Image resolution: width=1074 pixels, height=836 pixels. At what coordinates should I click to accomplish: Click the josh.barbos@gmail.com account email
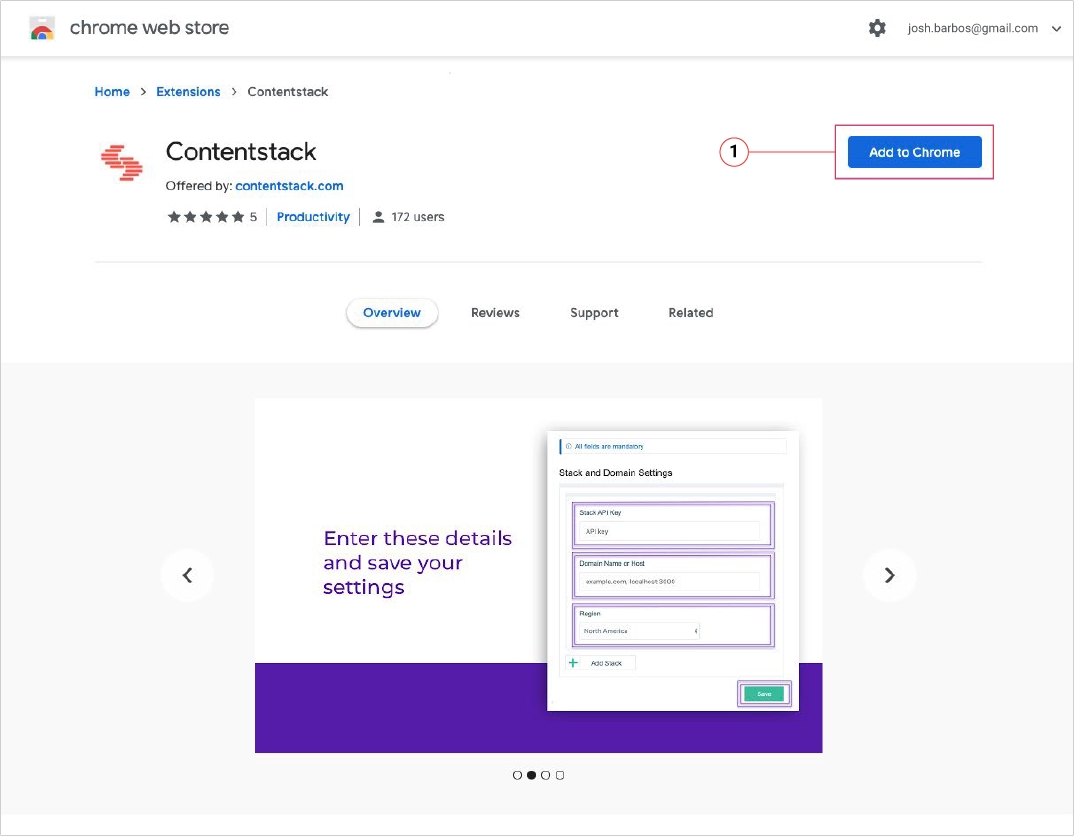pos(973,28)
